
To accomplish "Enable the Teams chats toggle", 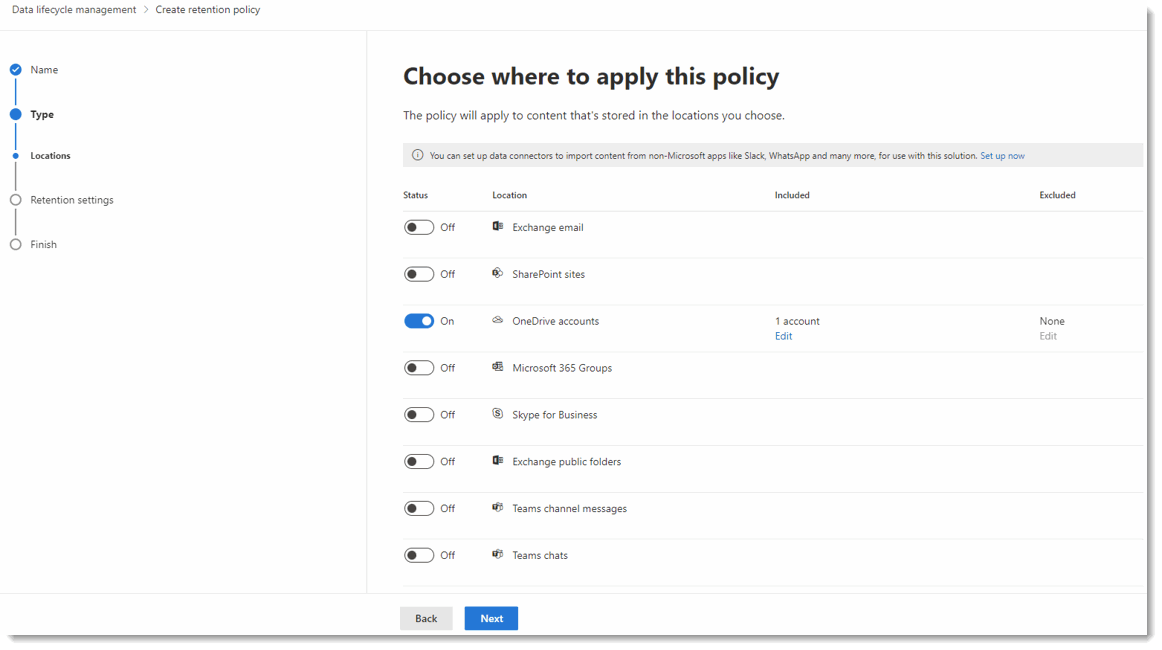I will click(x=419, y=555).
